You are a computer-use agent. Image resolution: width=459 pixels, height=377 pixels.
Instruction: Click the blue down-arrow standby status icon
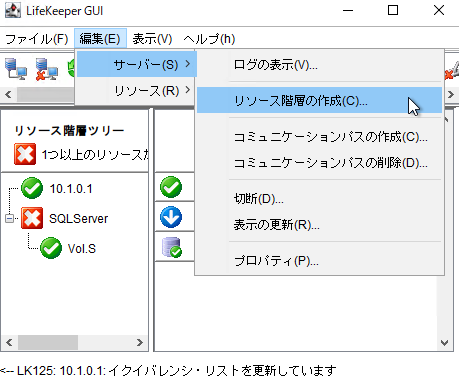point(171,217)
